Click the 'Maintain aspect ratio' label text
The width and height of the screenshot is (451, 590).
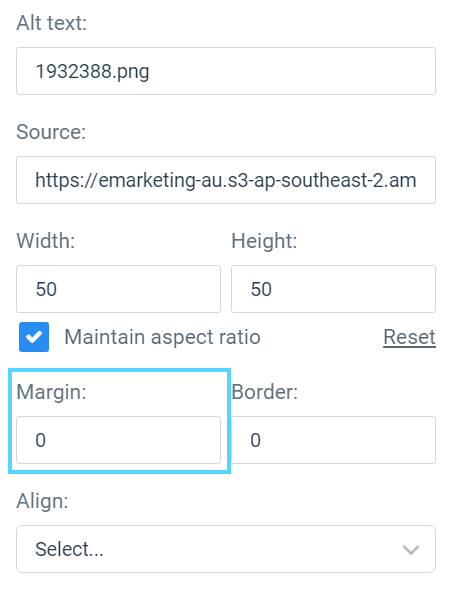click(162, 337)
